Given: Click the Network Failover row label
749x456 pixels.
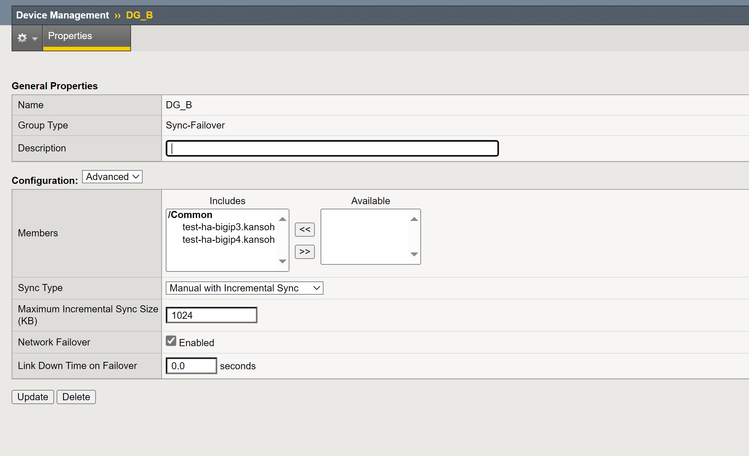Looking at the screenshot, I should (x=54, y=342).
